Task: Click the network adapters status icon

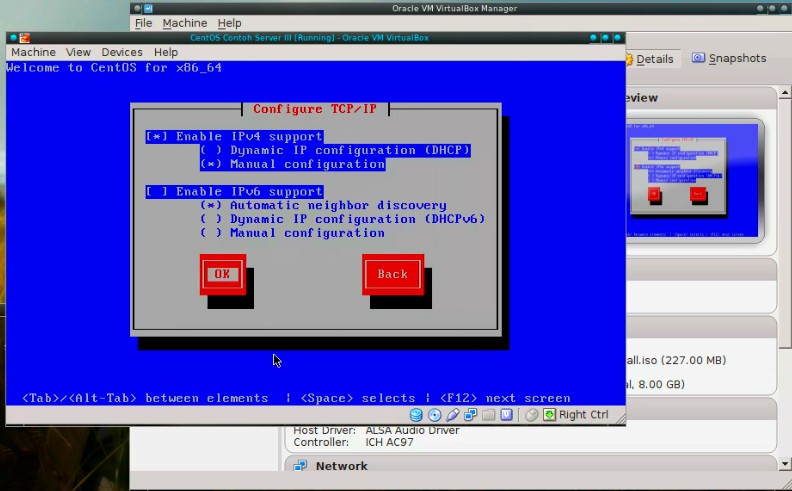Action: [471, 415]
